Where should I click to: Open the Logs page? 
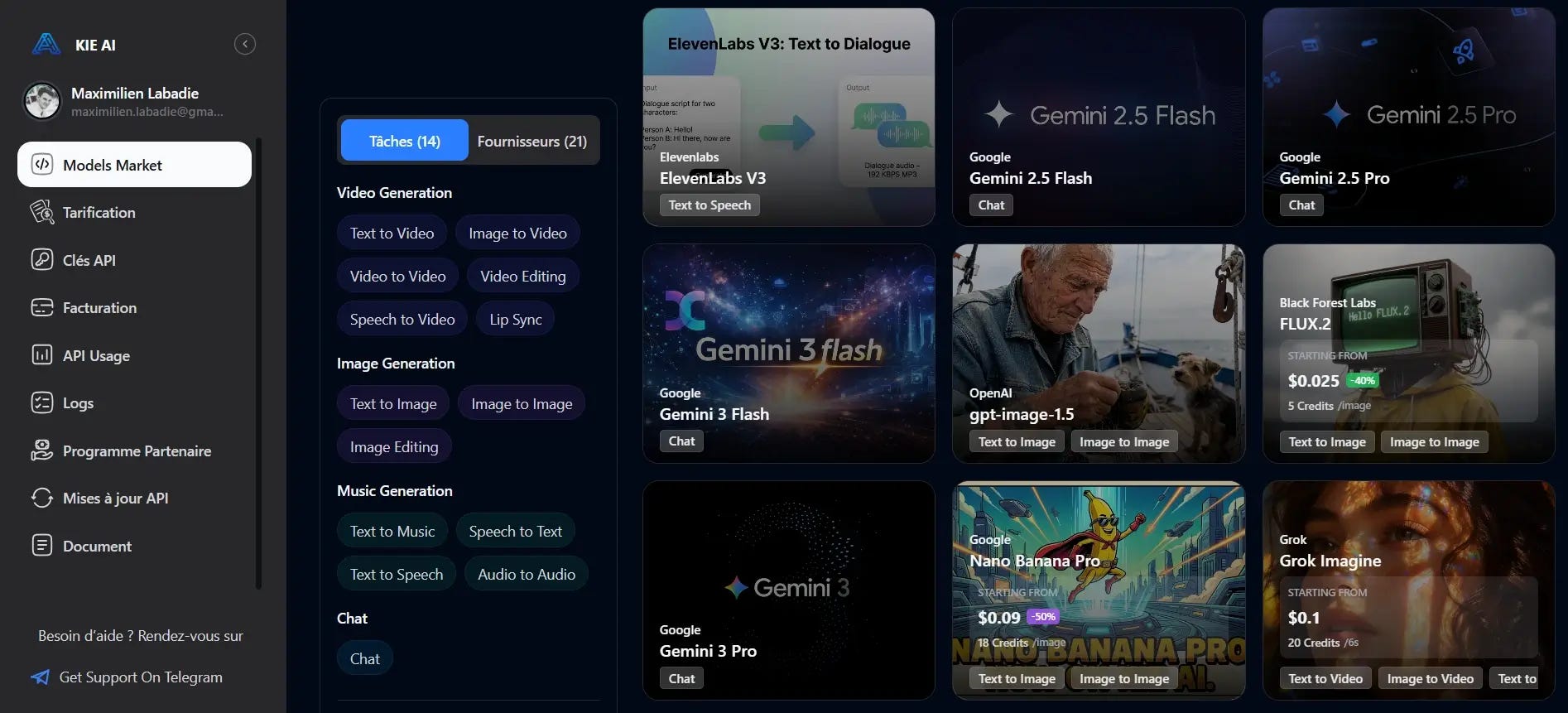tap(134, 402)
